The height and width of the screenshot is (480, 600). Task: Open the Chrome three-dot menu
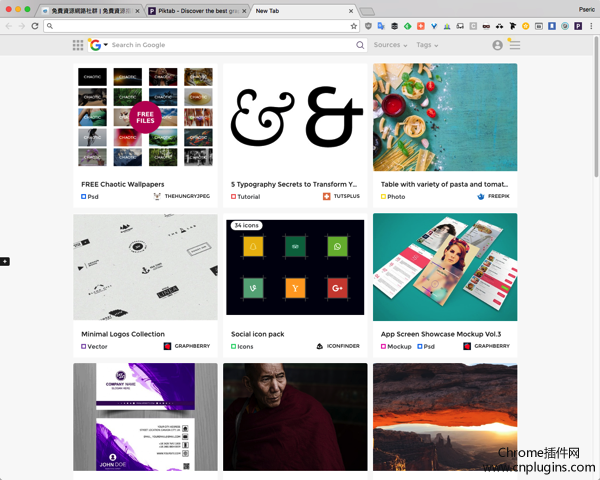click(591, 26)
